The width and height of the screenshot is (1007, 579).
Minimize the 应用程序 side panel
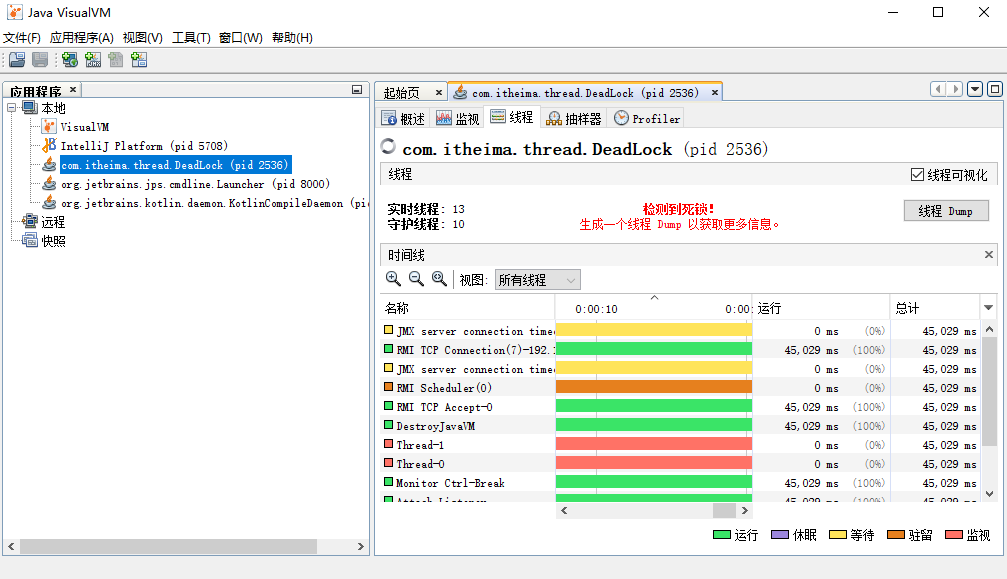pyautogui.click(x=357, y=90)
